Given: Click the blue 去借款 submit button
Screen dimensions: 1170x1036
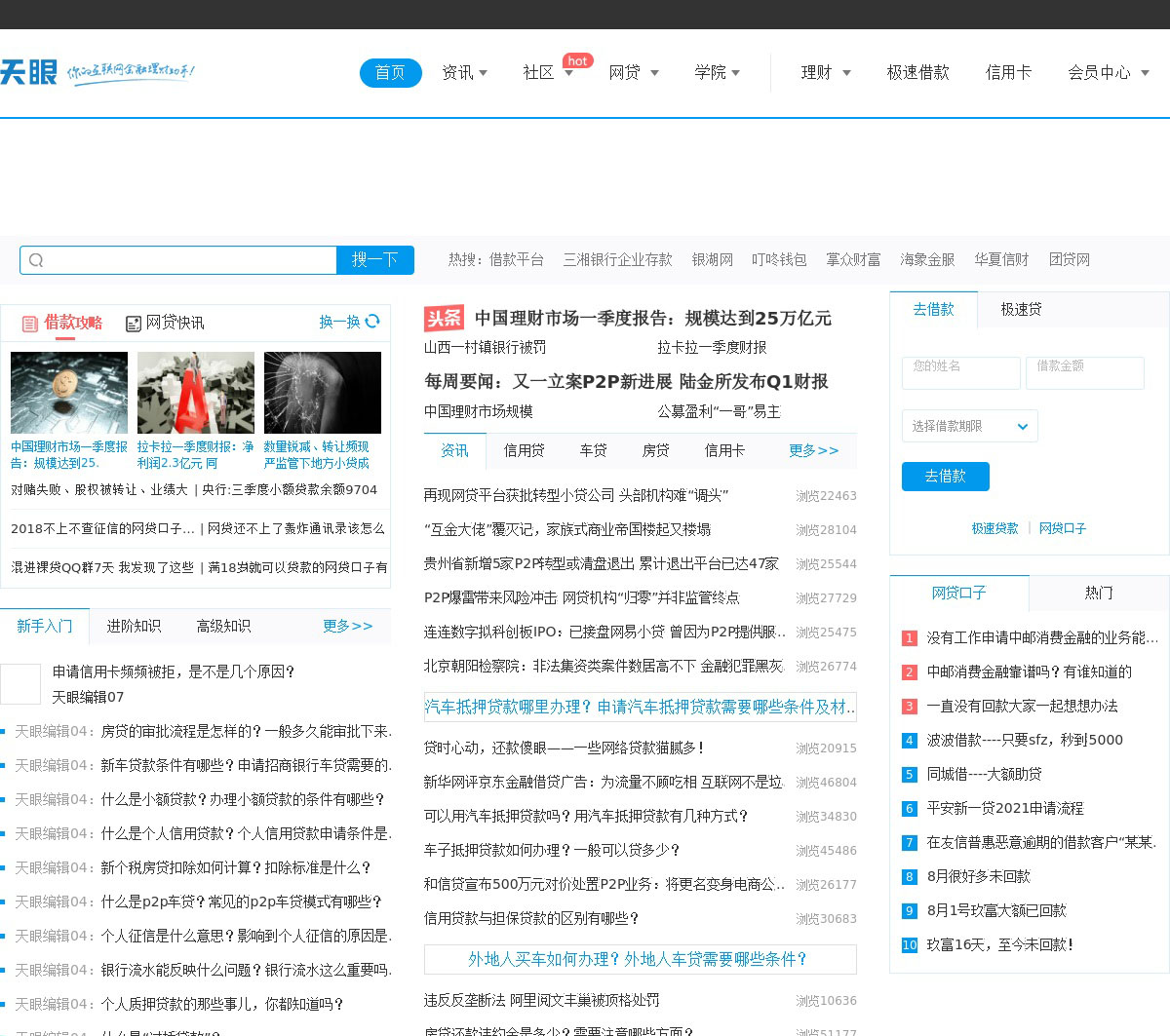Looking at the screenshot, I should 945,477.
